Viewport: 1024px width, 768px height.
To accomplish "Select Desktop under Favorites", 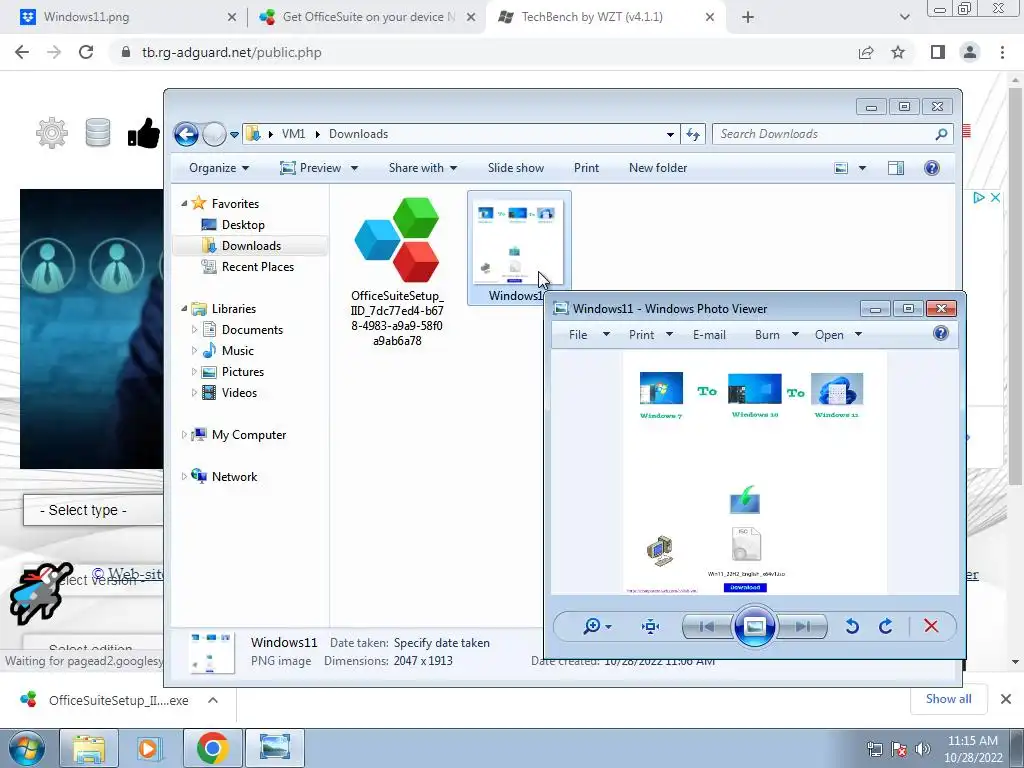I will (242, 225).
